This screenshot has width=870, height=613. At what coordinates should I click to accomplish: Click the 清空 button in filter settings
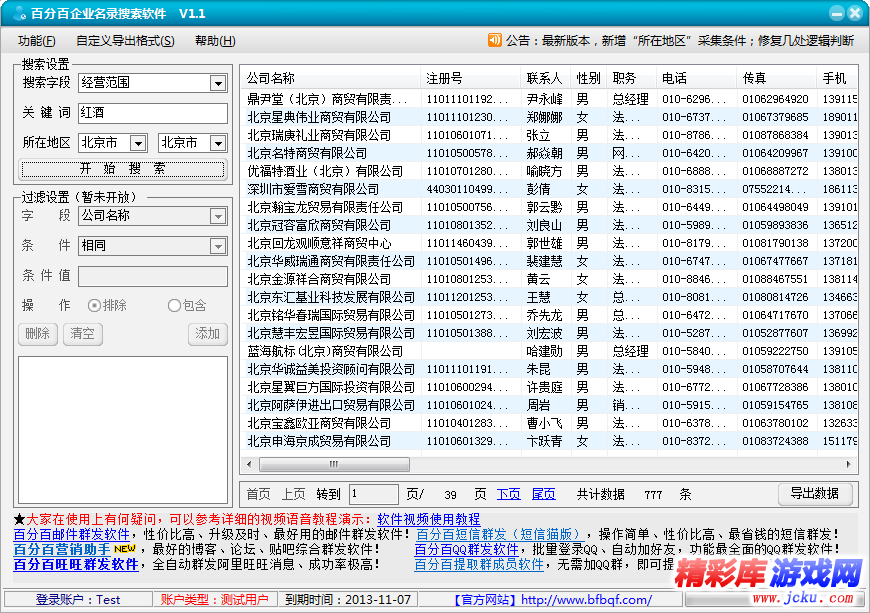pyautogui.click(x=83, y=335)
